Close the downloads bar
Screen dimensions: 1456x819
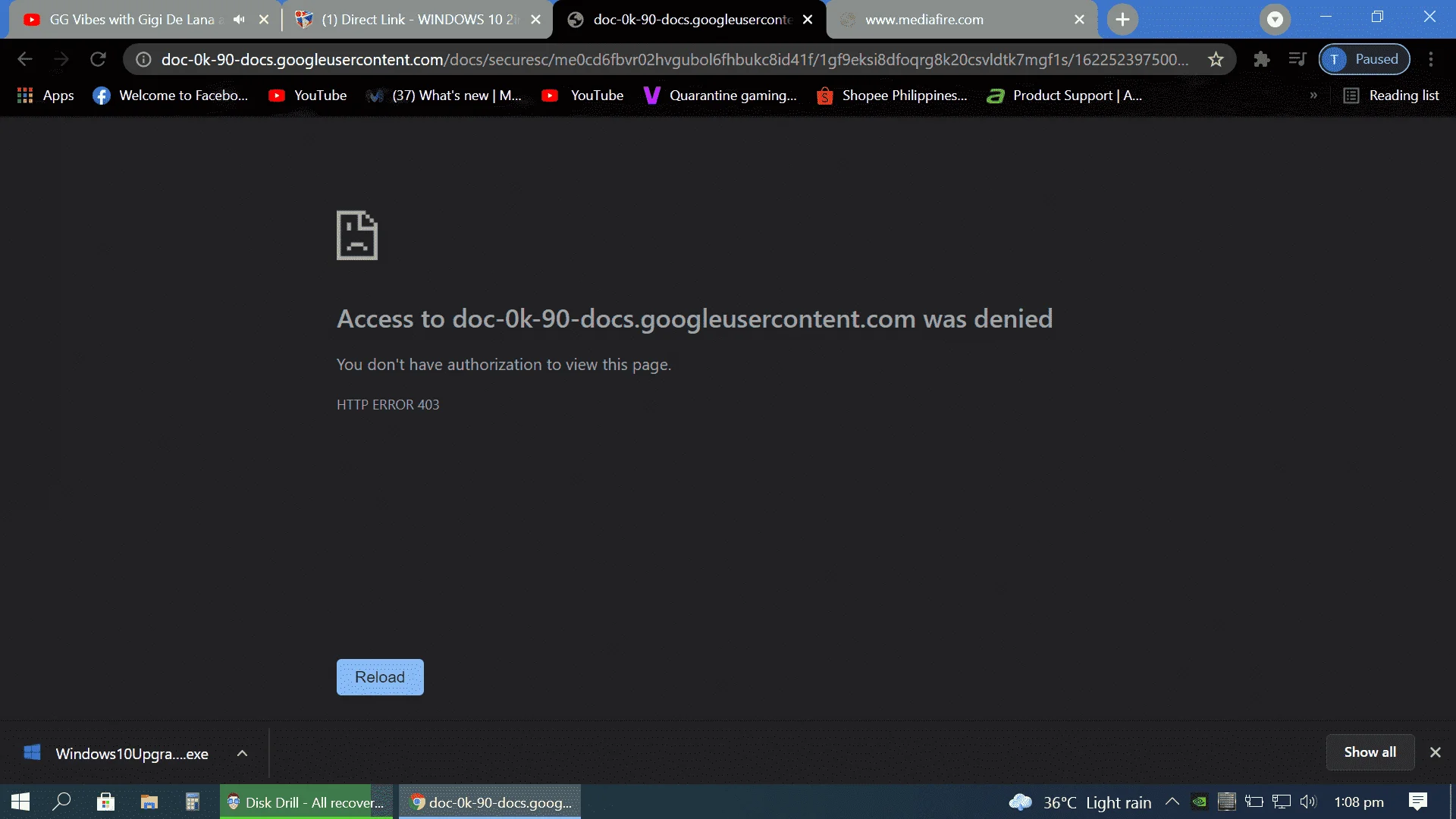pyautogui.click(x=1435, y=752)
